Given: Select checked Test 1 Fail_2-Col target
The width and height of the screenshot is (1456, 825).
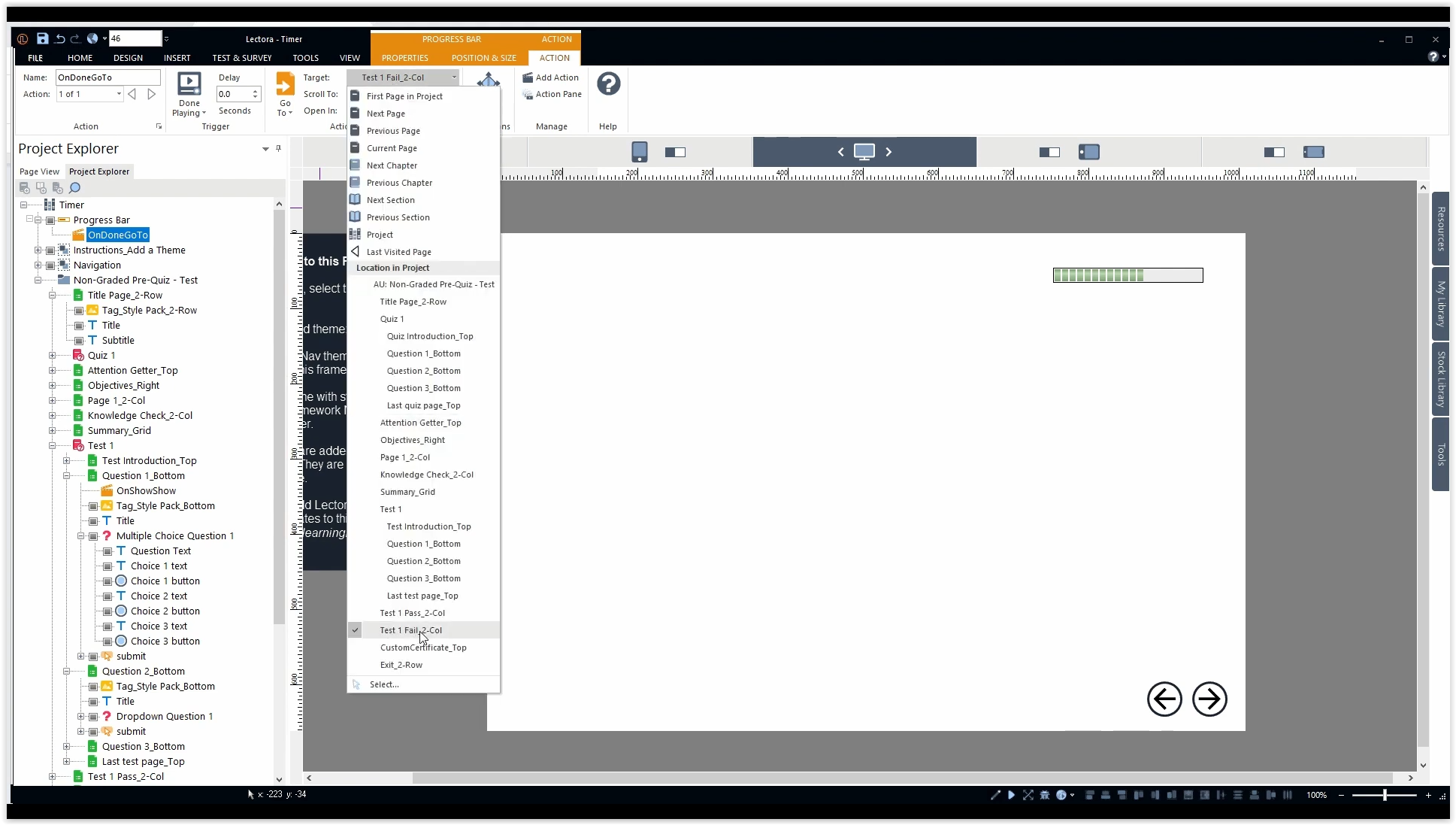Looking at the screenshot, I should pyautogui.click(x=410, y=630).
